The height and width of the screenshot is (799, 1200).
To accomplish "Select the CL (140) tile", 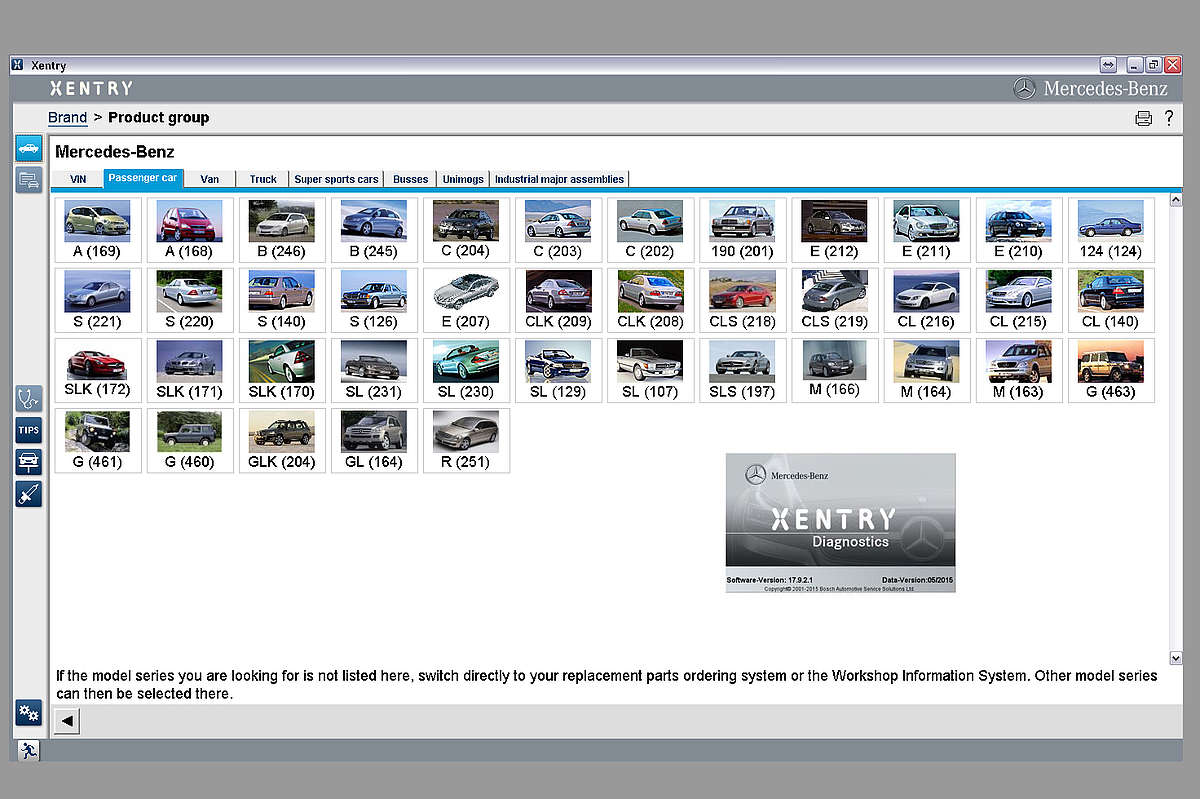I will [1110, 300].
